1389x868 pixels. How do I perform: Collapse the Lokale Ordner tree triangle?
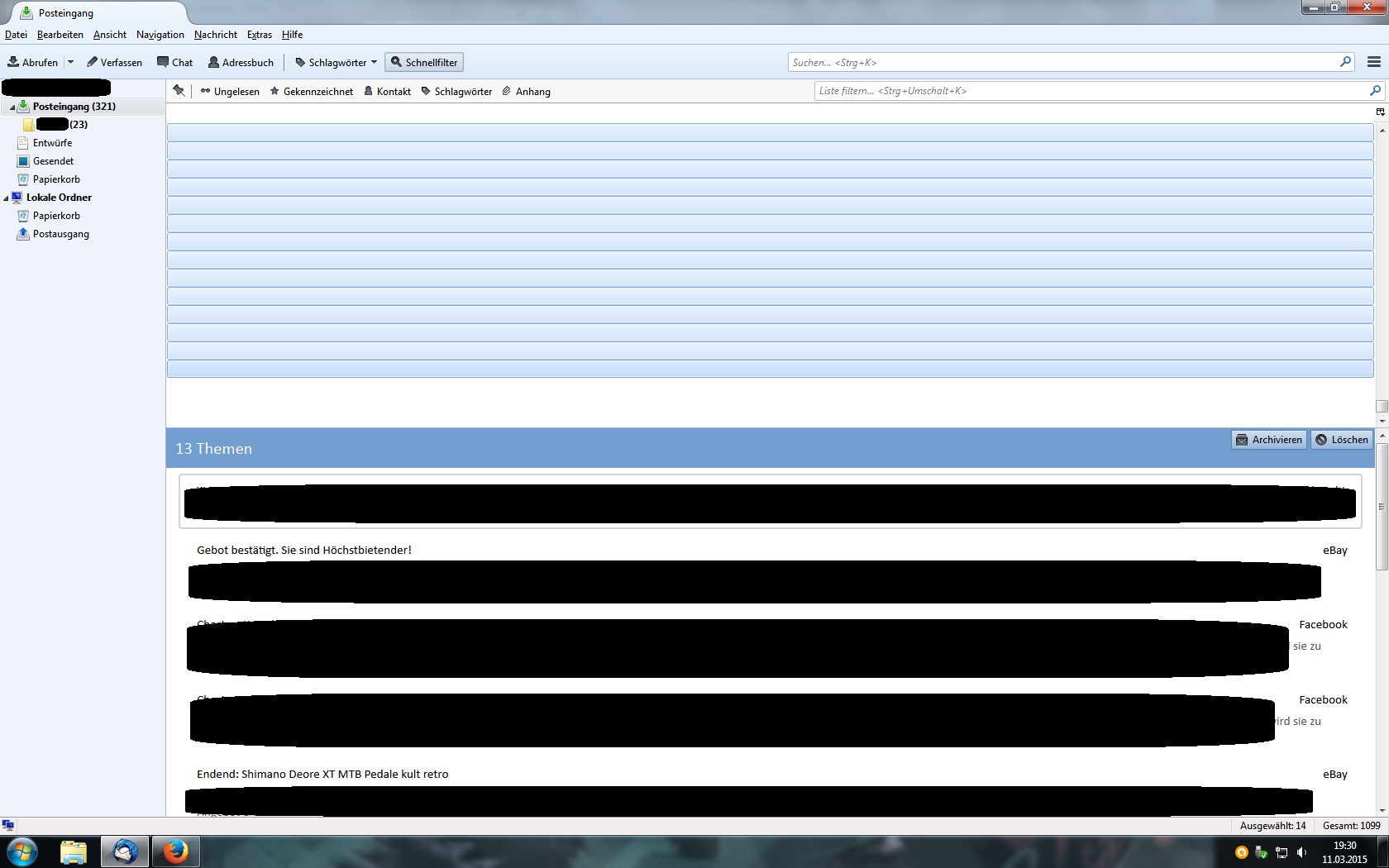(6, 198)
